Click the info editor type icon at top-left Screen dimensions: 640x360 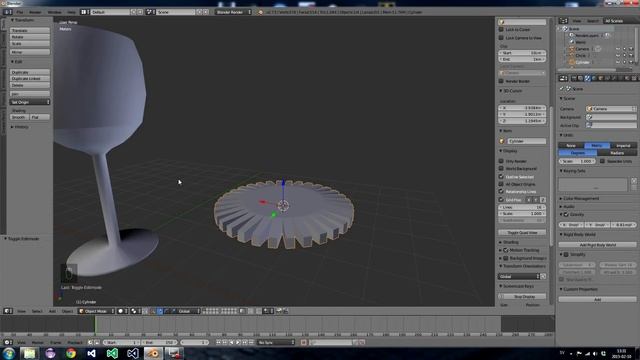(x=7, y=12)
